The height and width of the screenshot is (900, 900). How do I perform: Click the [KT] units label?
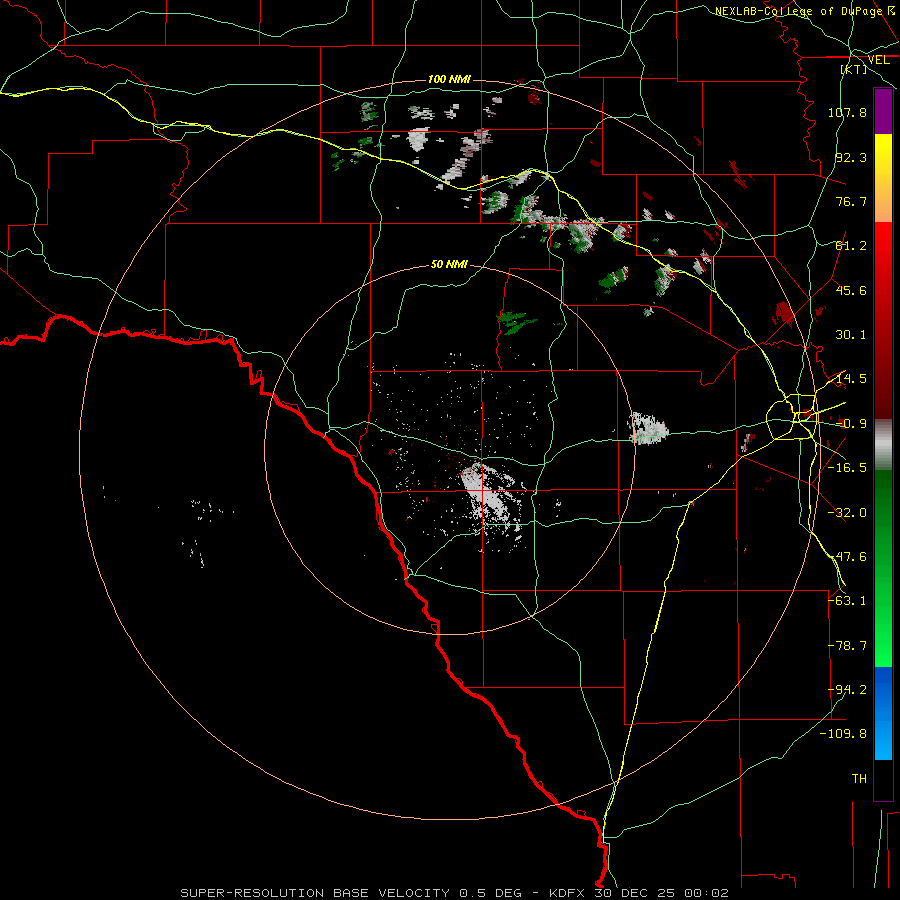854,69
